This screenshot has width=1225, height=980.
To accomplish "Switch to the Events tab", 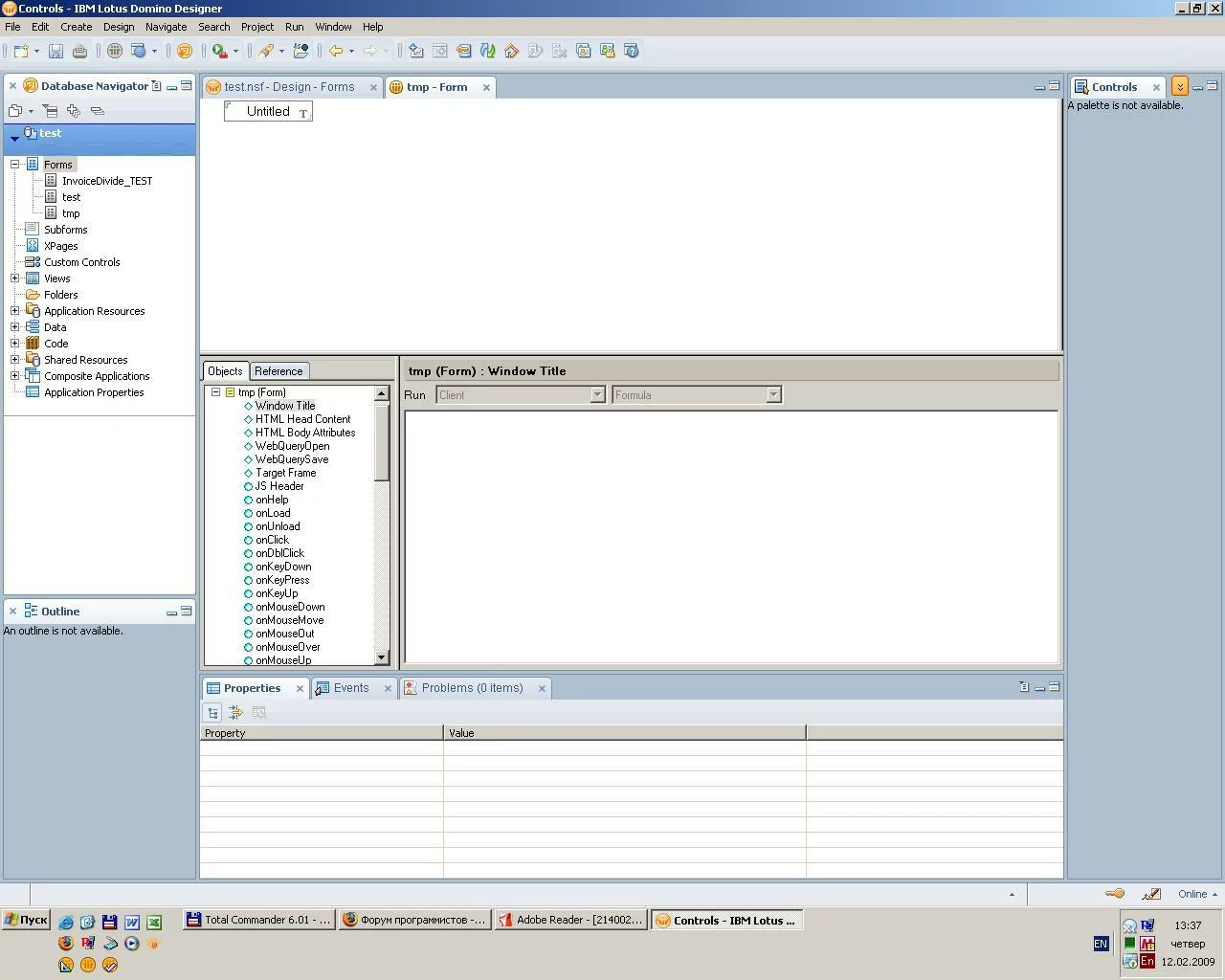I will tap(350, 688).
